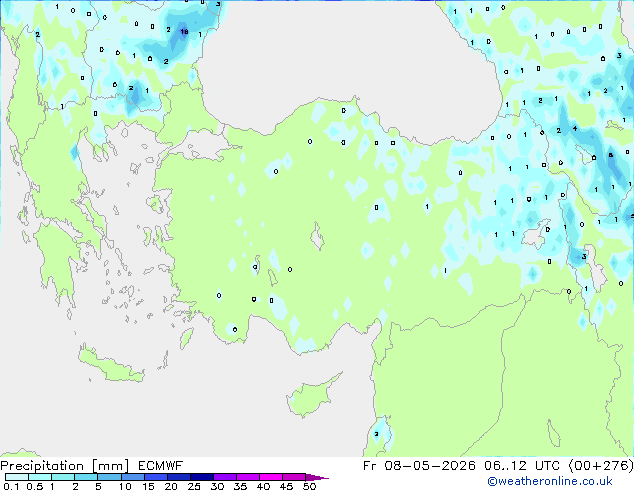Image resolution: width=634 pixels, height=490 pixels.
Task: Click the Crete island on the map
Action: coord(110,366)
